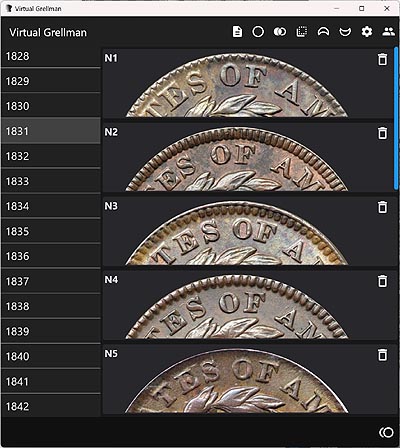Select year 1829 in list
Viewport: 400px width, 448px height.
point(51,81)
